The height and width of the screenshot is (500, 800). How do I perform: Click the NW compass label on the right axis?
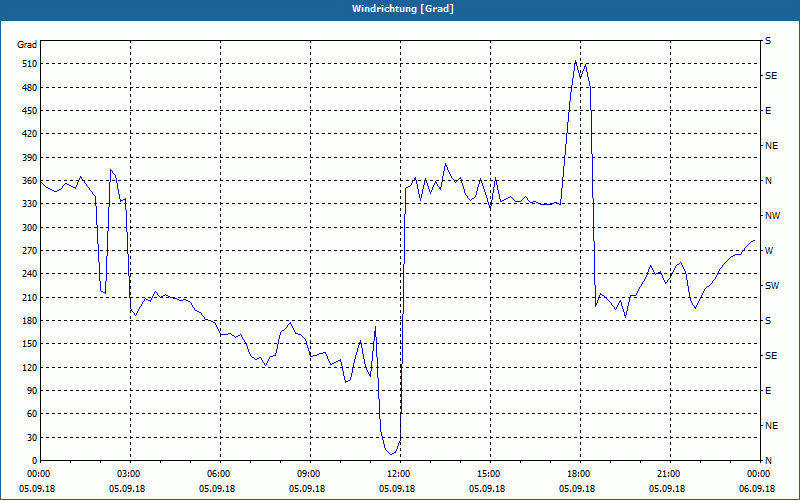(772, 216)
